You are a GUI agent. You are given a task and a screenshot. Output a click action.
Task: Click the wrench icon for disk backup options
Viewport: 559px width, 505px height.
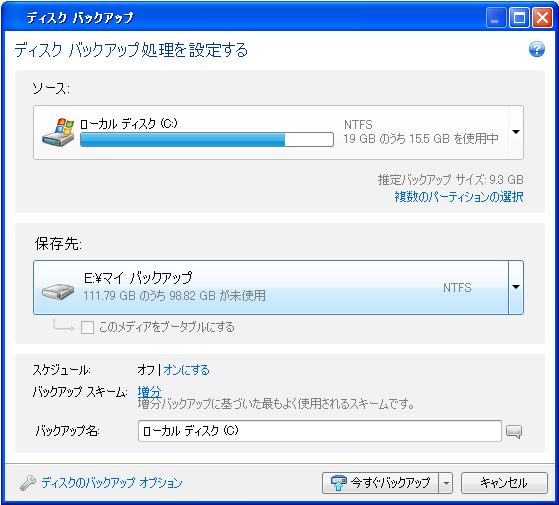(x=28, y=483)
